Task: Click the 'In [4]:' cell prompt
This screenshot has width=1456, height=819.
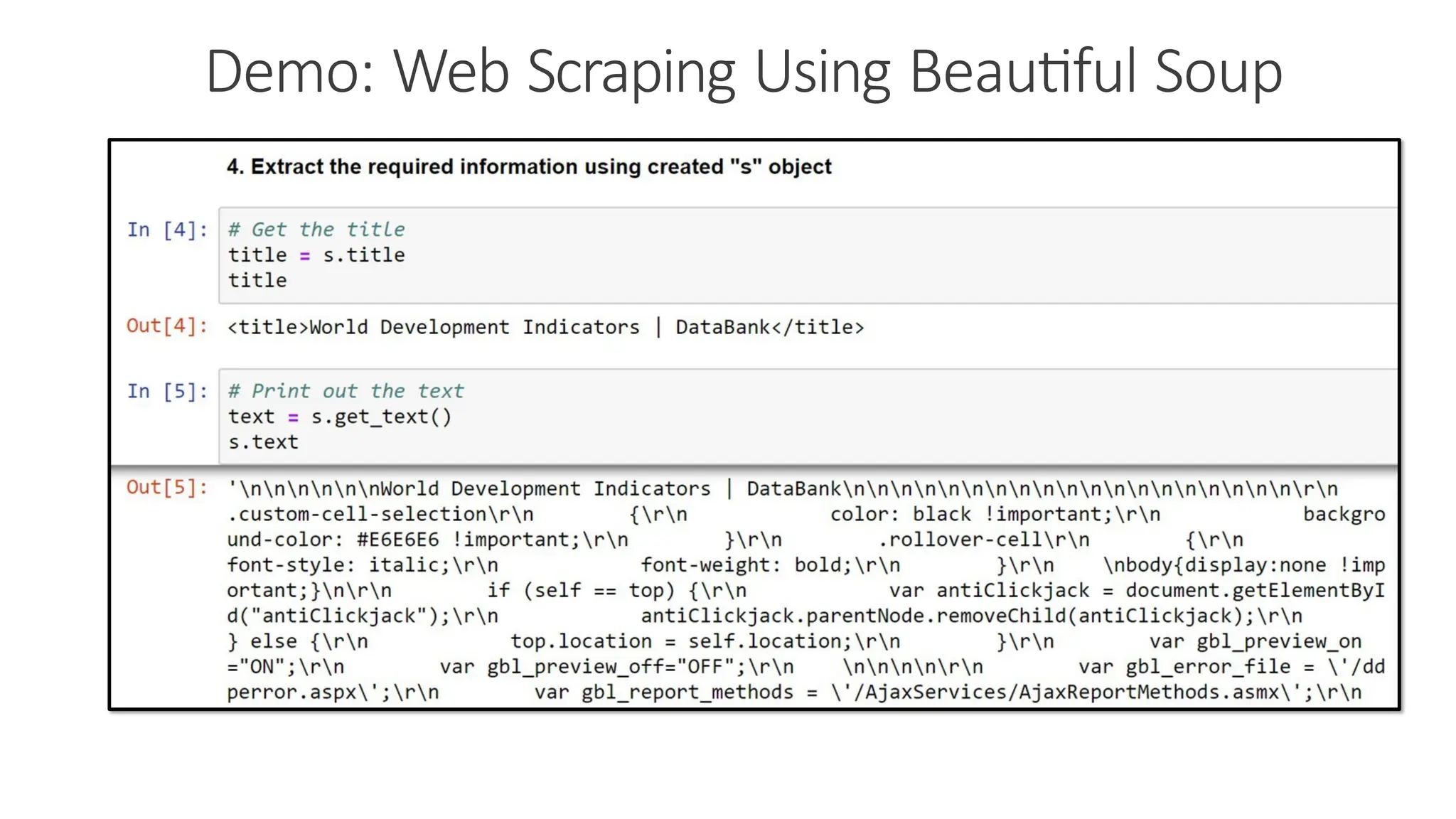Action: (x=167, y=230)
